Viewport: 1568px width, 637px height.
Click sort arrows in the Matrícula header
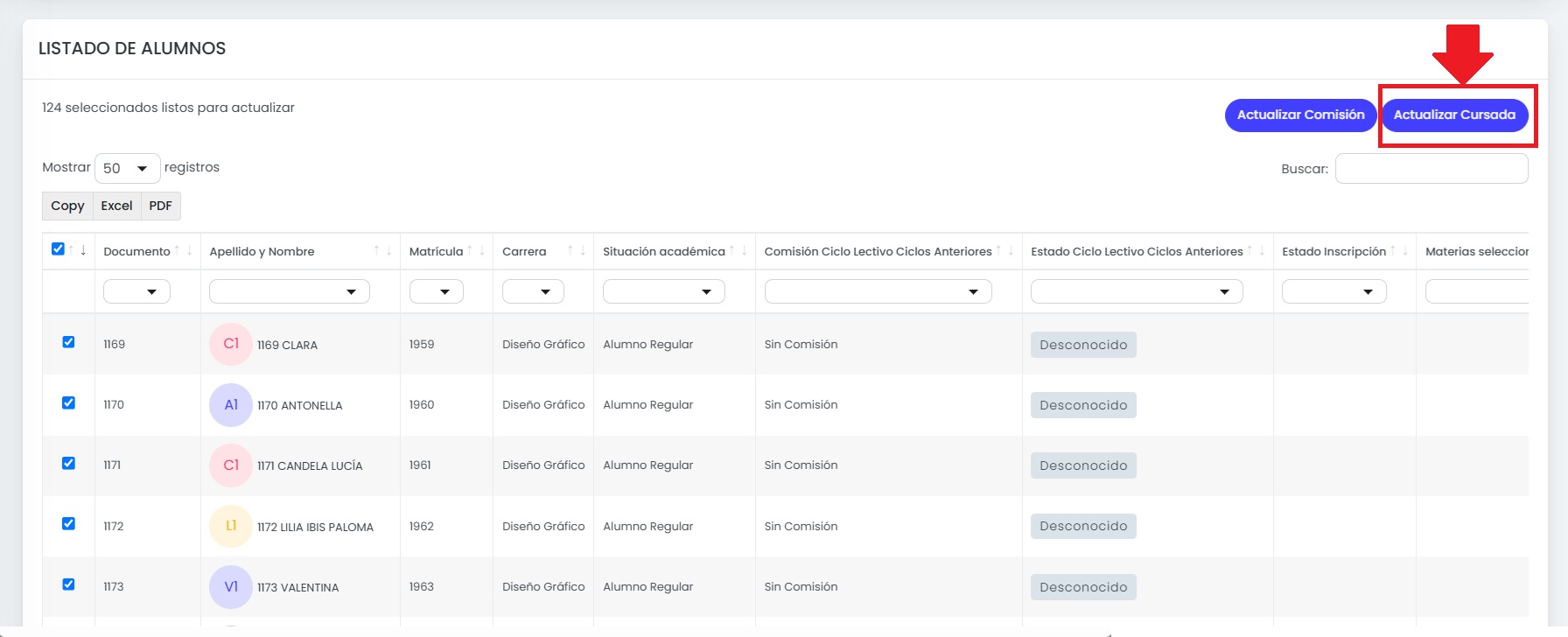click(476, 251)
